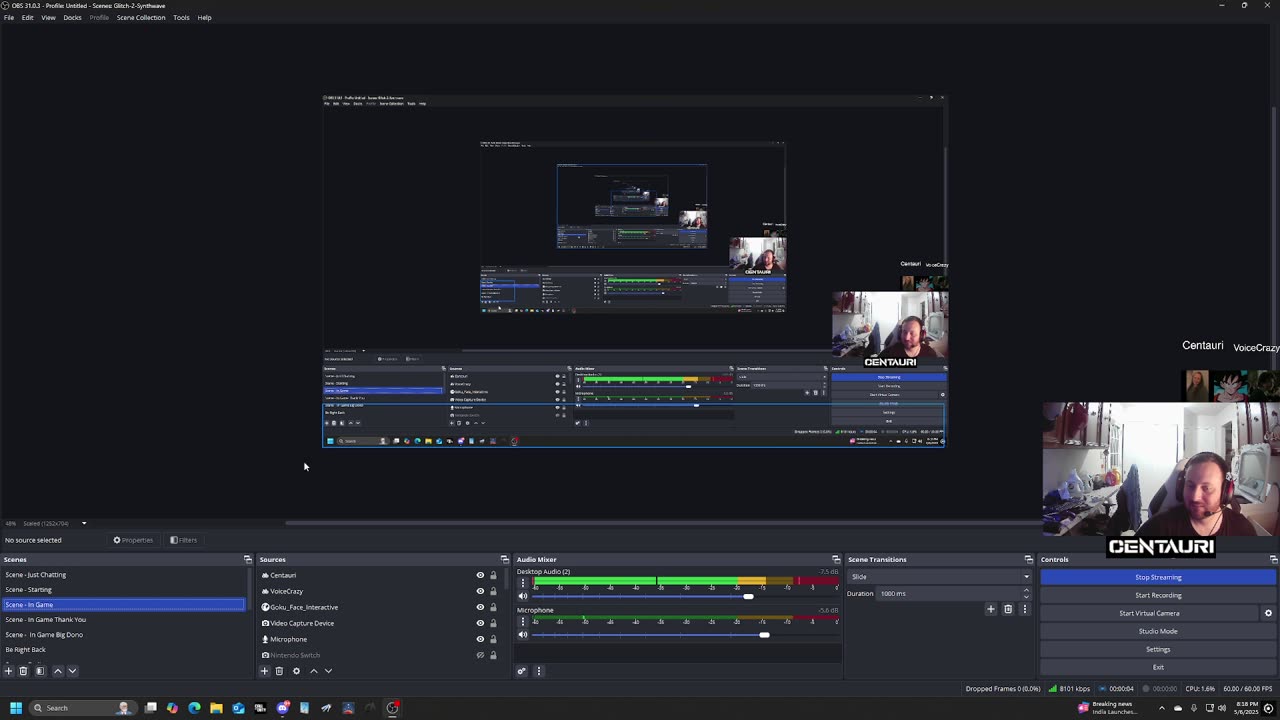This screenshot has height=720, width=1280.
Task: Open the Docks menu
Action: pyautogui.click(x=72, y=18)
